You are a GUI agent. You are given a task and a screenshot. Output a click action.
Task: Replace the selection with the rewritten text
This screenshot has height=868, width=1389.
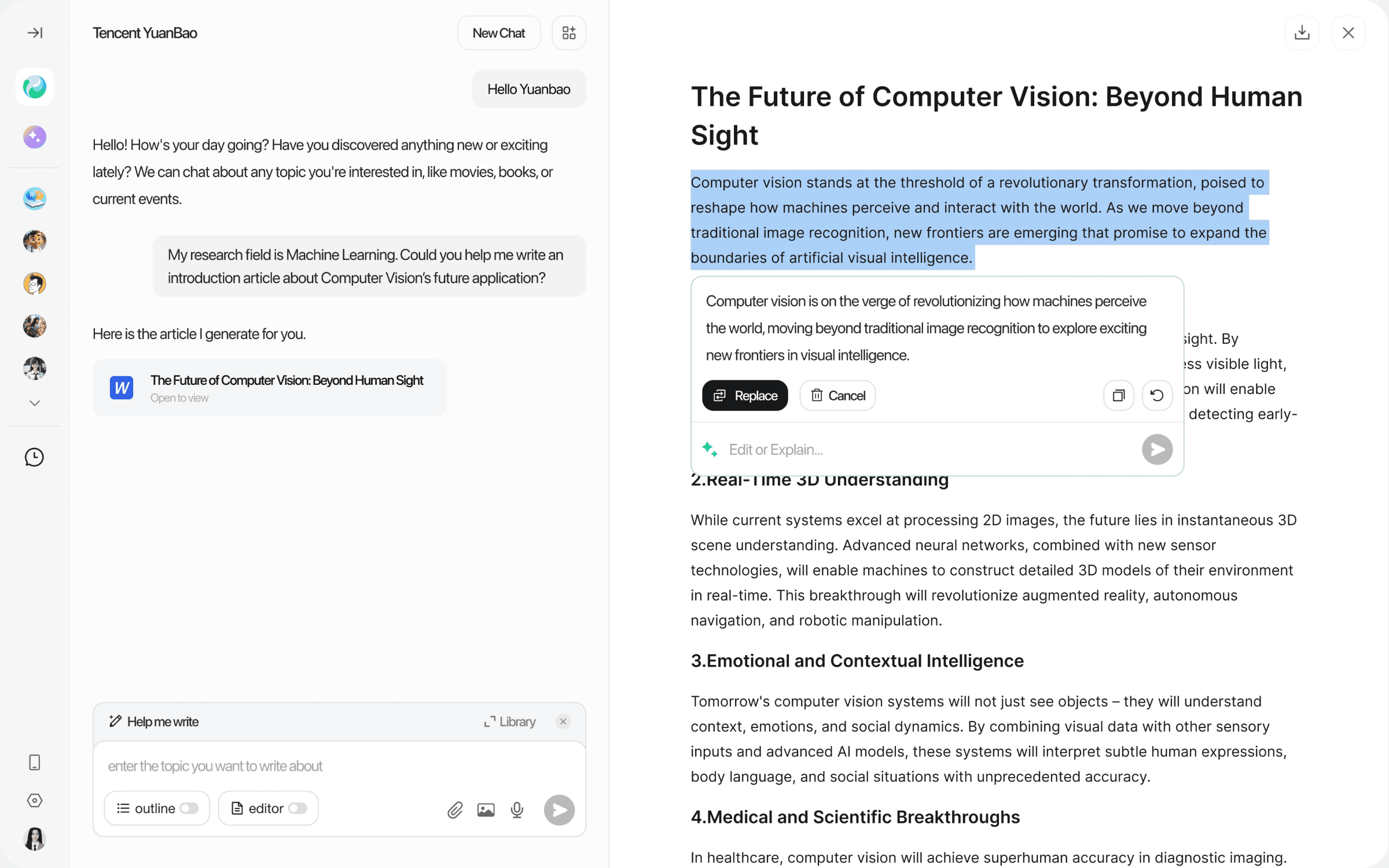click(745, 395)
